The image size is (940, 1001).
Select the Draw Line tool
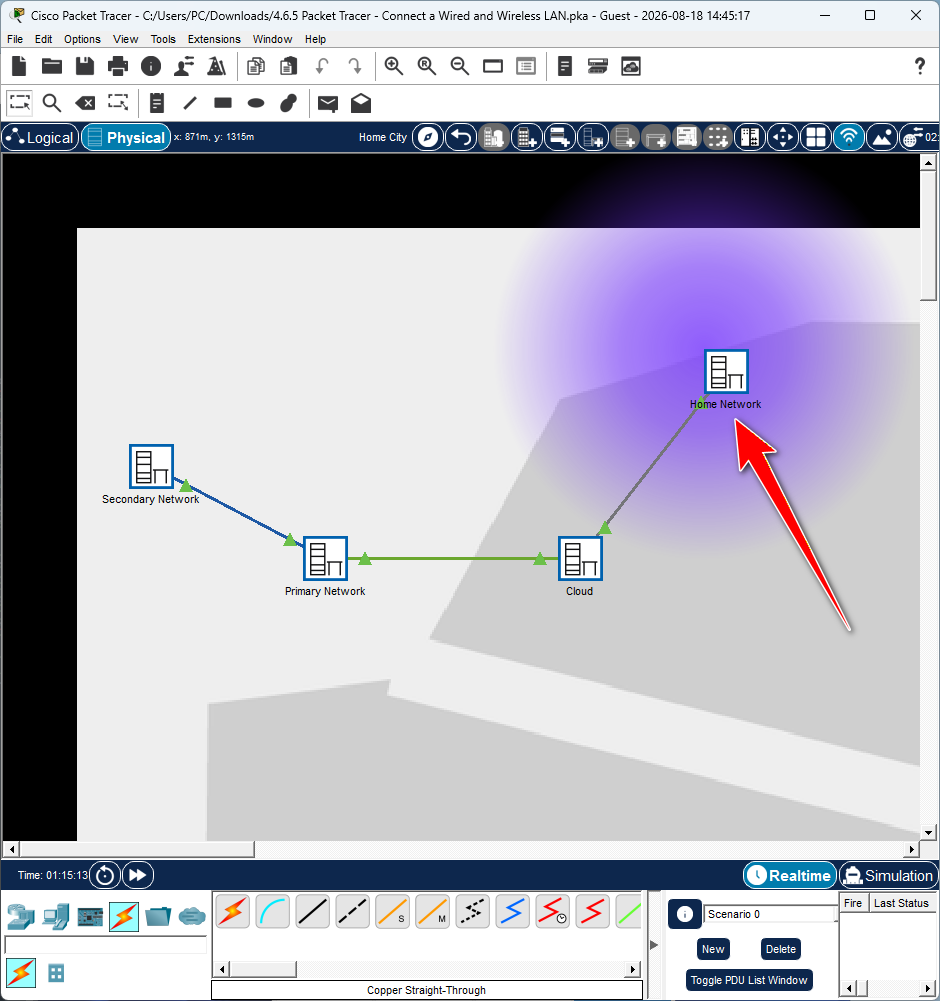190,103
